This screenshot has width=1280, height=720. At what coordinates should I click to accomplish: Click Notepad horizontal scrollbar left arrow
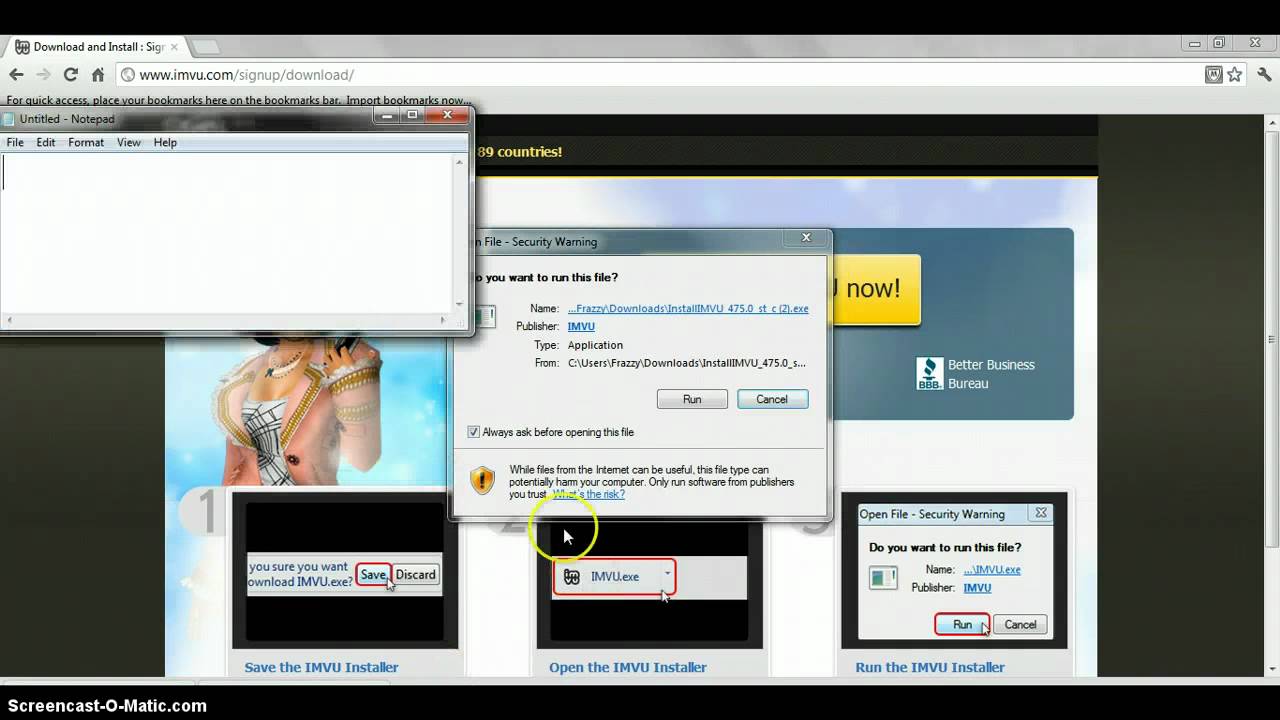[x=8, y=320]
